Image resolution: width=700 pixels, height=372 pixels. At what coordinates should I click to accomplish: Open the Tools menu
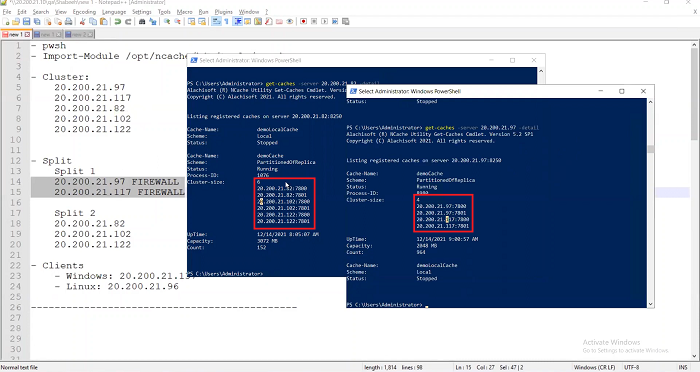164,12
